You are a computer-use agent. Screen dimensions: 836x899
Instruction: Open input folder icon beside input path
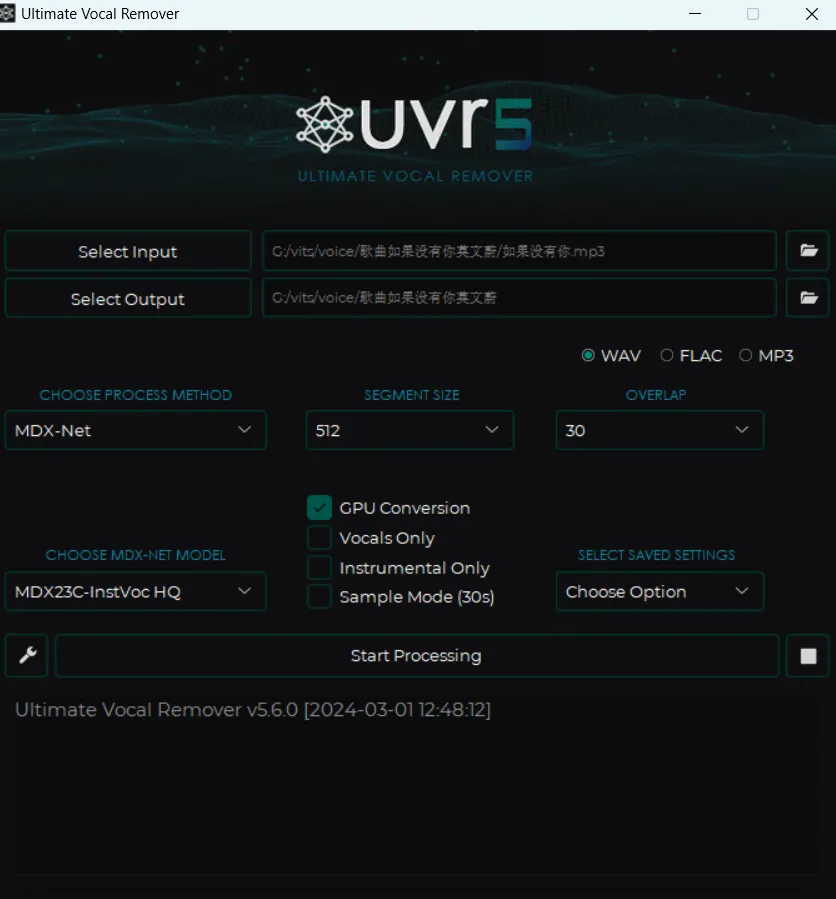tap(808, 251)
